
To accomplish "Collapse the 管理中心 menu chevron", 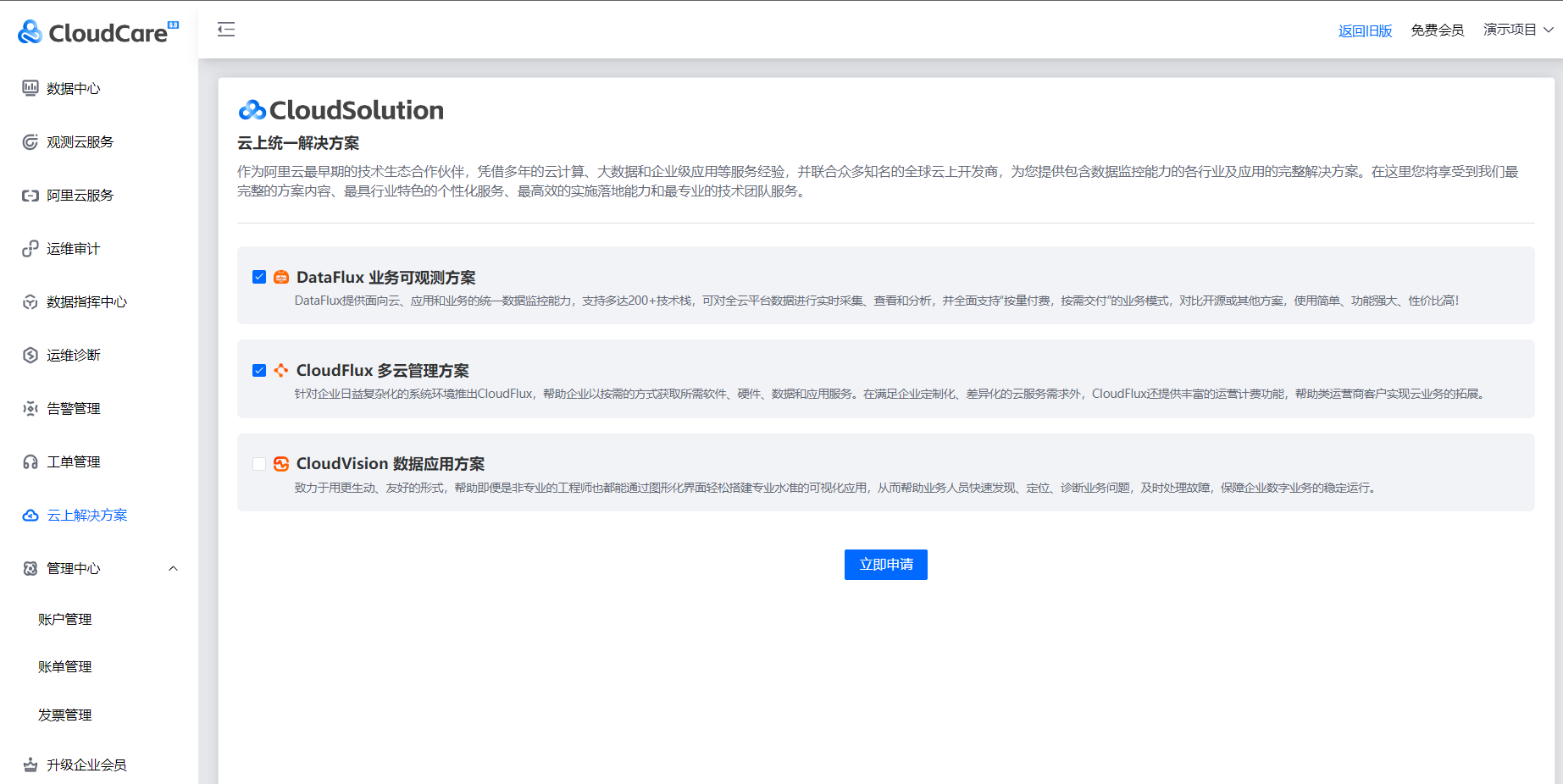I will [173, 568].
